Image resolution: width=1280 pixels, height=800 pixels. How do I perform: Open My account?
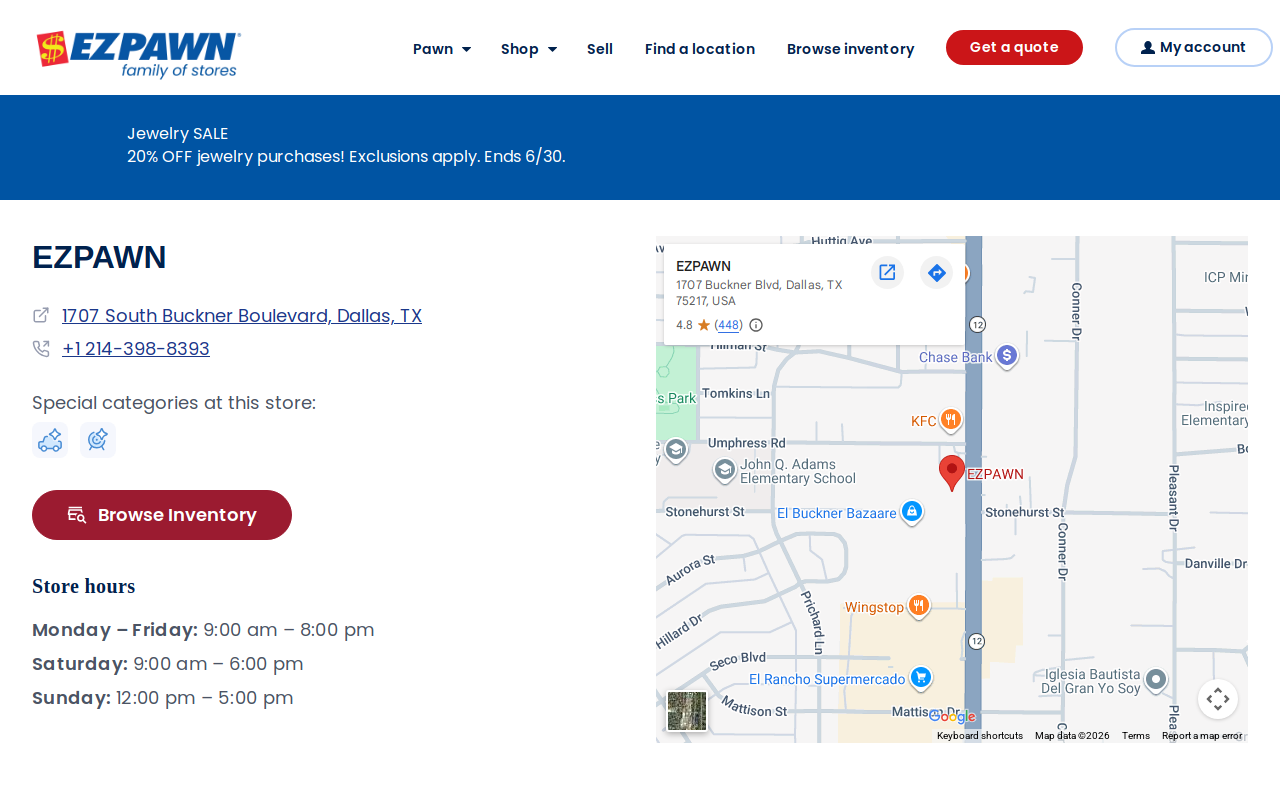pos(1194,47)
